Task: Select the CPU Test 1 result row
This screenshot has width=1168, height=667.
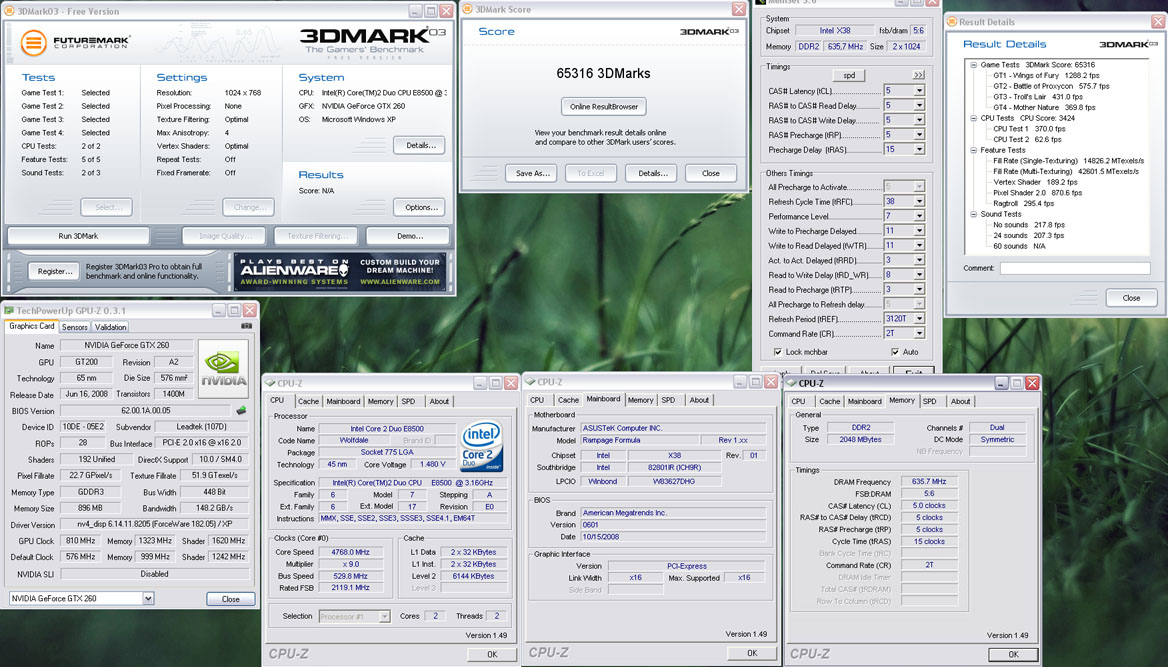Action: pyautogui.click(x=1029, y=129)
